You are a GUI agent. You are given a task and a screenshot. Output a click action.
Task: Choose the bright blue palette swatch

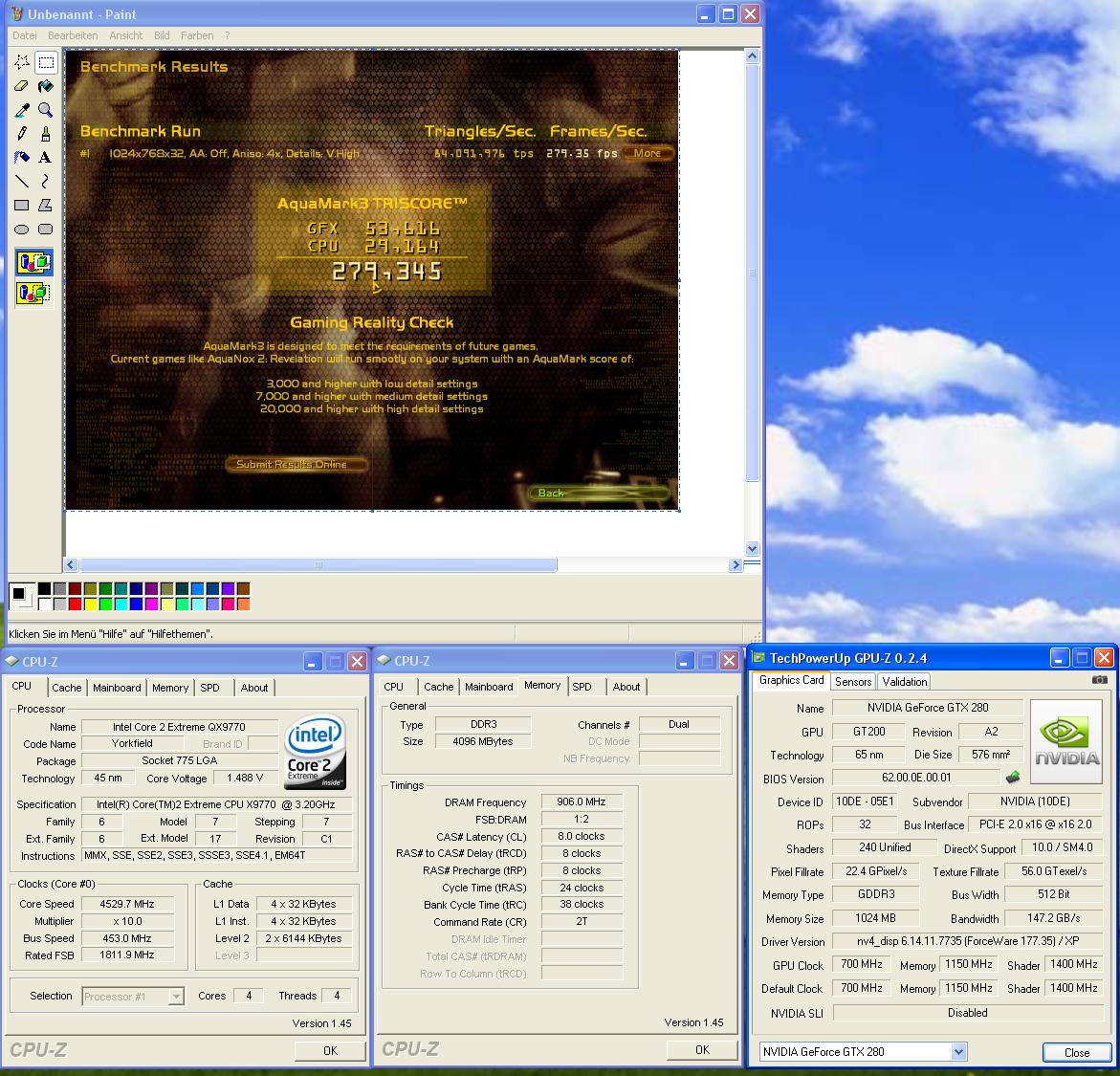[x=137, y=604]
